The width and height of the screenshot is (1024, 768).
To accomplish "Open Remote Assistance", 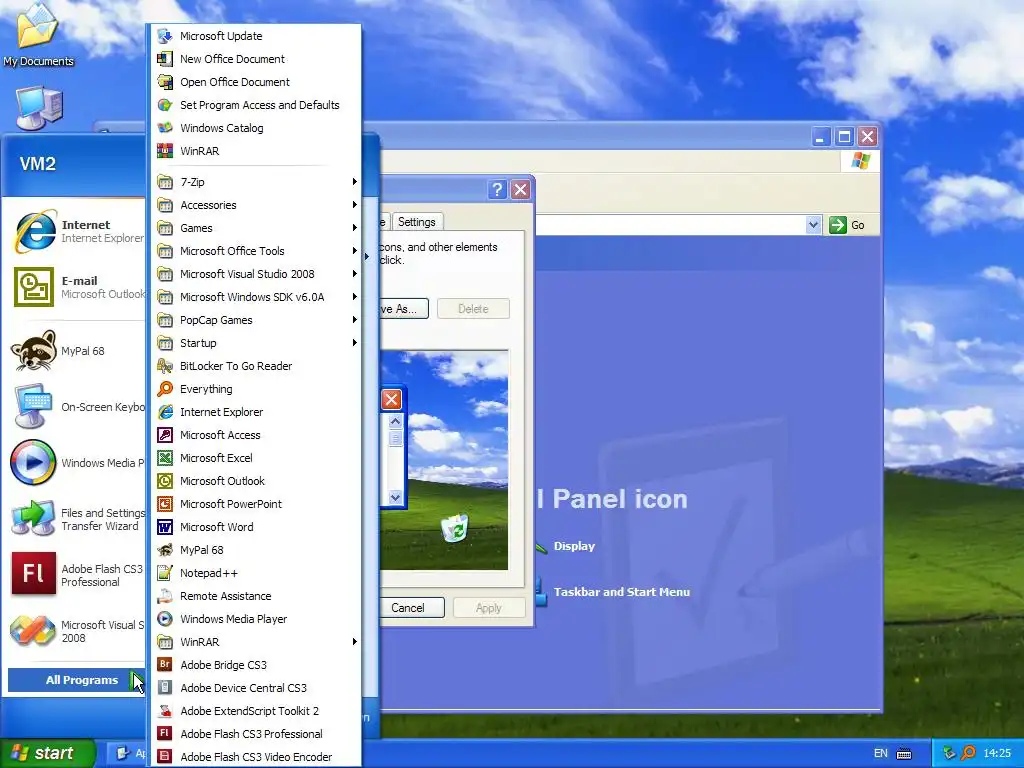I will pos(256,596).
